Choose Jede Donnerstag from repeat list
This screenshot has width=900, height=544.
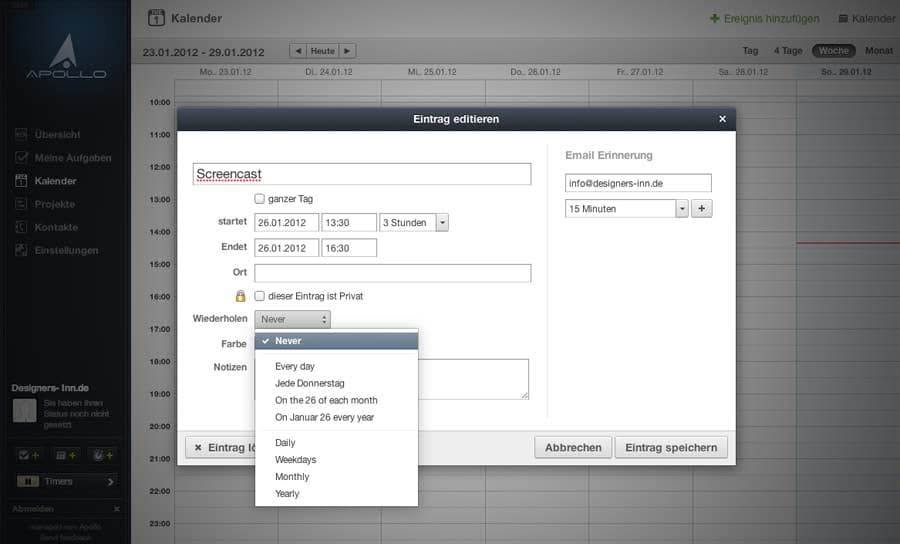tap(310, 383)
